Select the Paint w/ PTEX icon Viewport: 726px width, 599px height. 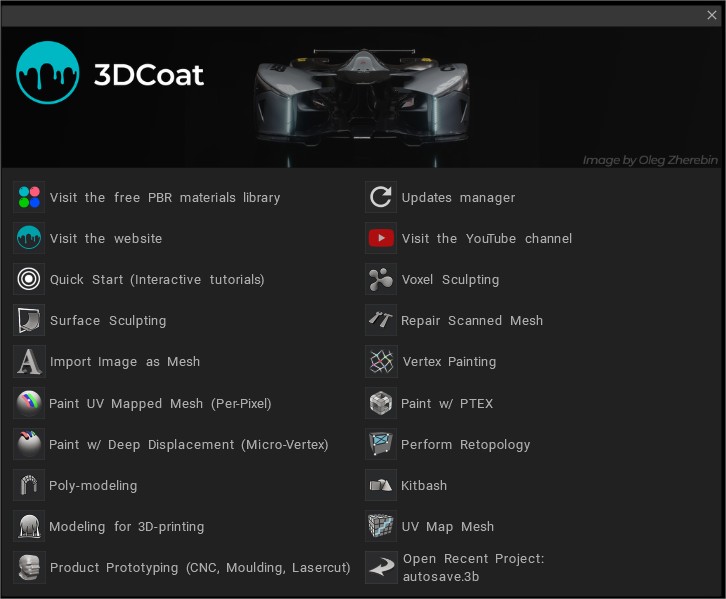coord(381,403)
